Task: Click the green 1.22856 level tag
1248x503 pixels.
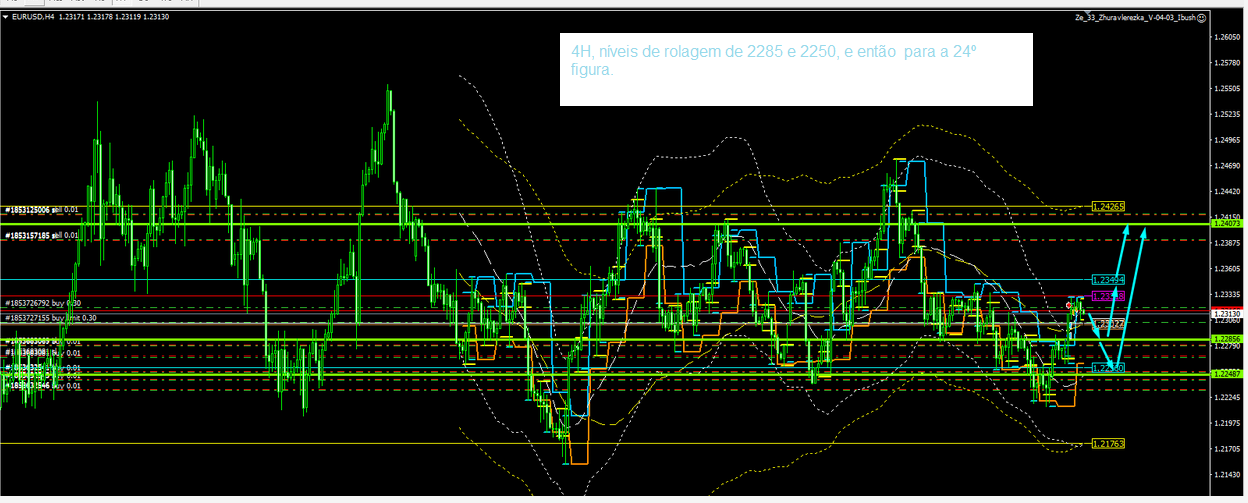Action: [x=1226, y=340]
